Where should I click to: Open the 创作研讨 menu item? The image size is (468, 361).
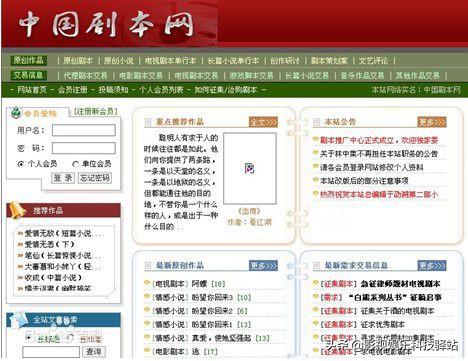285,60
